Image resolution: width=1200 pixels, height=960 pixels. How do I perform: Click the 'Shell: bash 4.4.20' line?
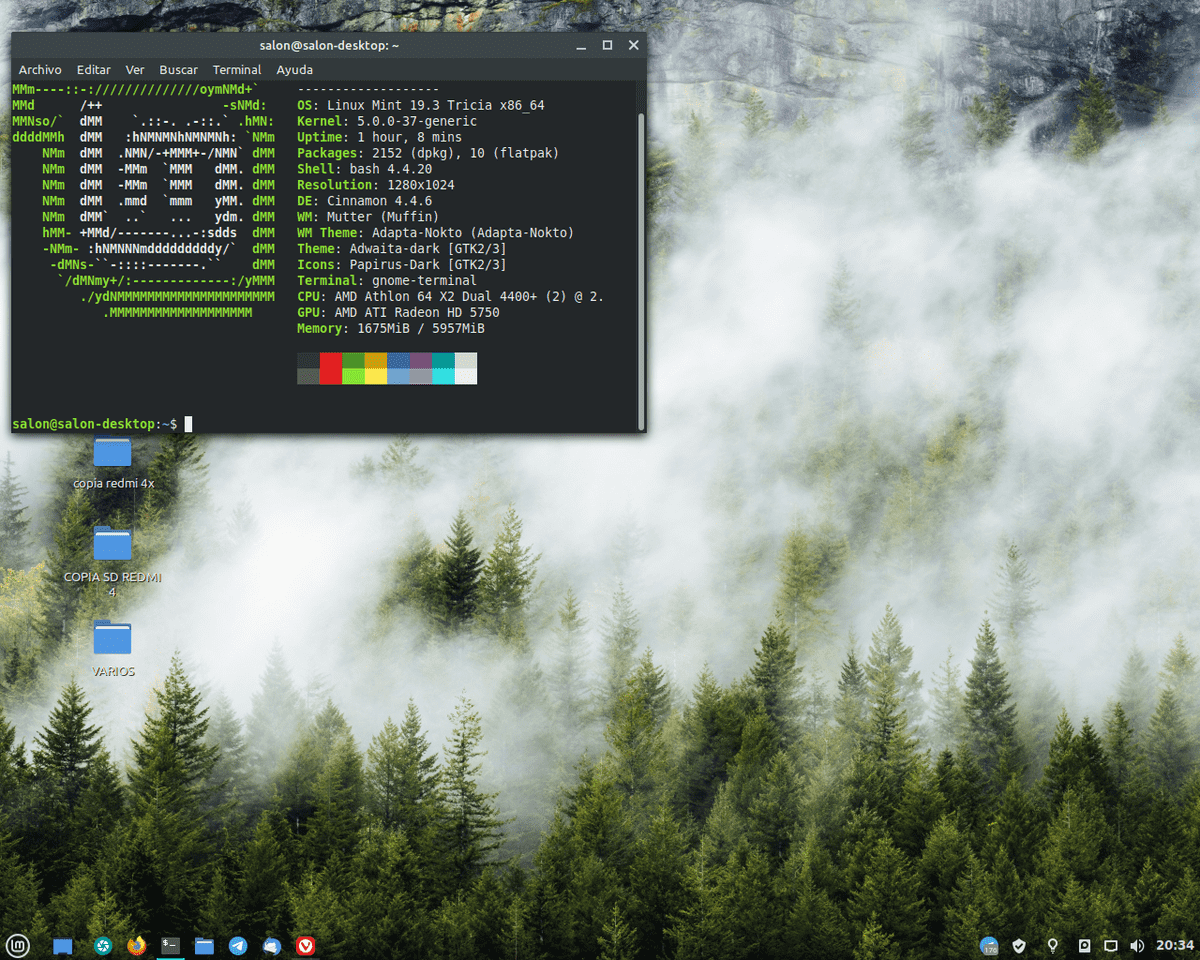click(x=365, y=169)
